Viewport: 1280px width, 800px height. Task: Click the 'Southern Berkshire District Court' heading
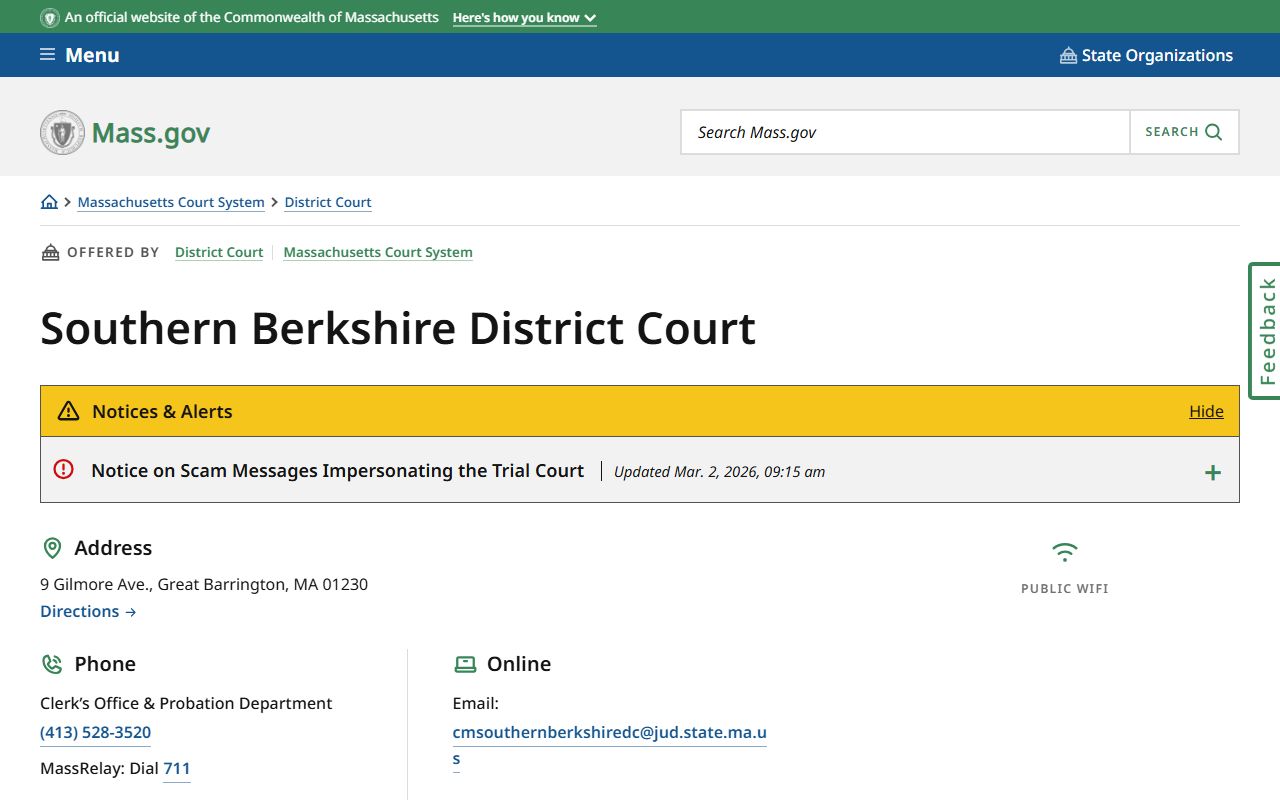[x=398, y=328]
